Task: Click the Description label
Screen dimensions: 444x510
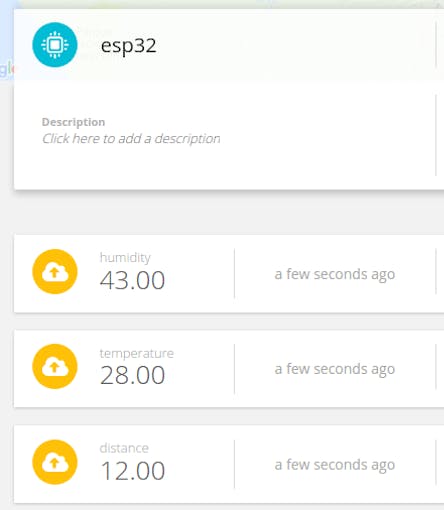Action: [73, 122]
